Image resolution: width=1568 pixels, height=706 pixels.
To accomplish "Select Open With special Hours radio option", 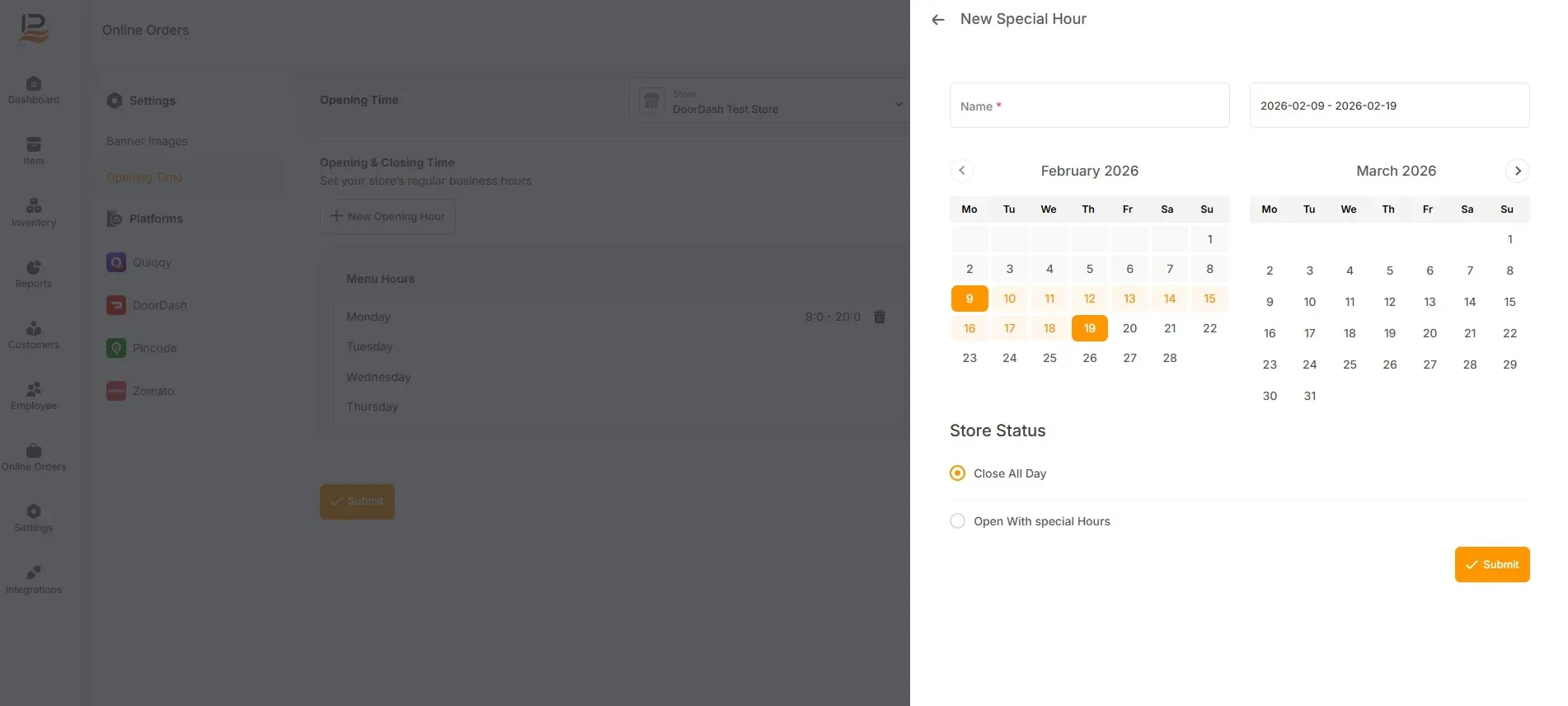I will coord(957,521).
